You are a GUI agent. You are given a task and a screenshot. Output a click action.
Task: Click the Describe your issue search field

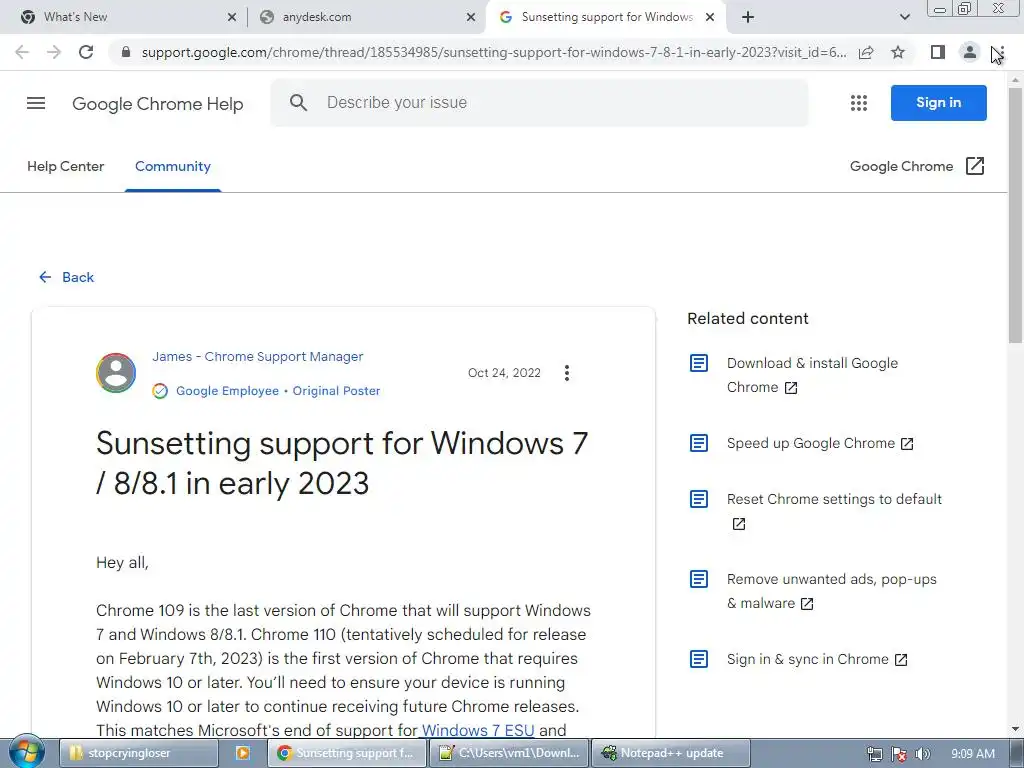tap(539, 103)
